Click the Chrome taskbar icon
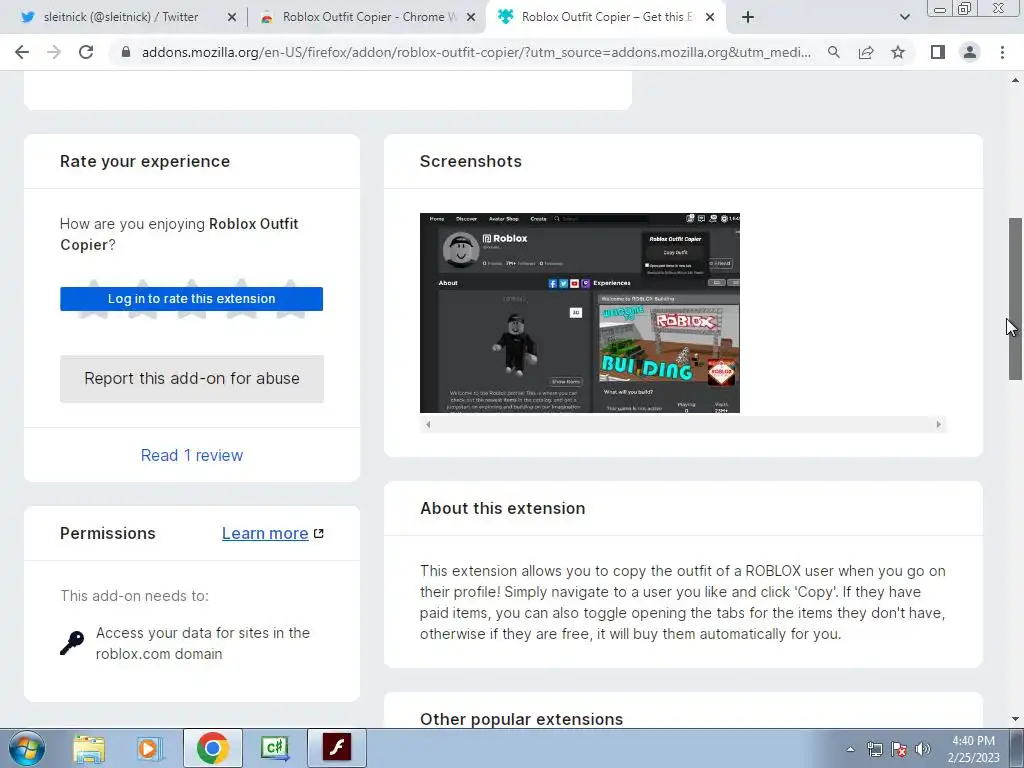This screenshot has width=1024, height=768. (212, 748)
